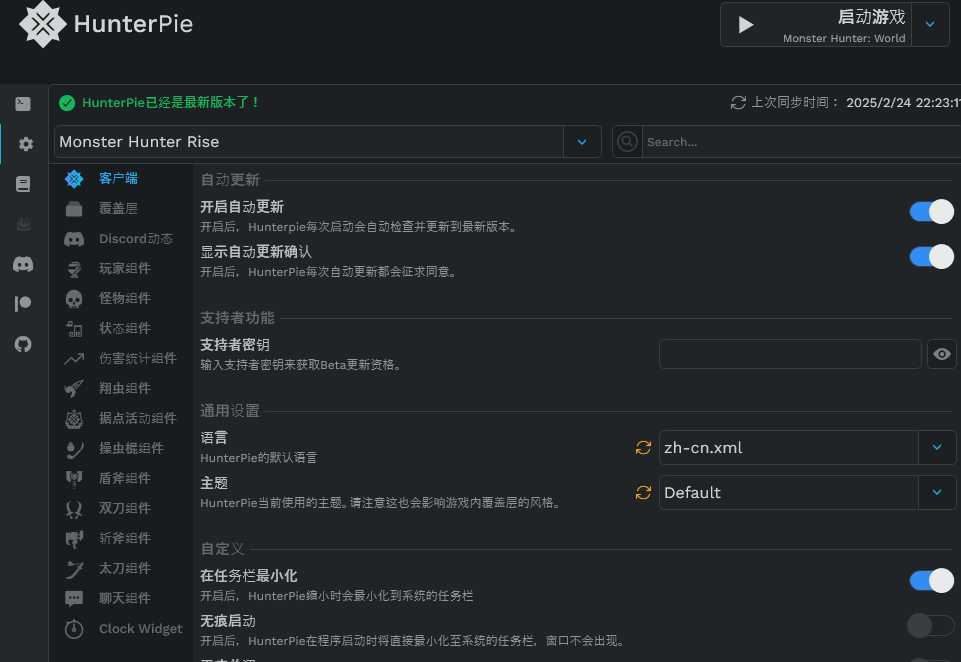This screenshot has height=662, width=961.
Task: Enable 无痕启动 switch
Action: [x=931, y=626]
